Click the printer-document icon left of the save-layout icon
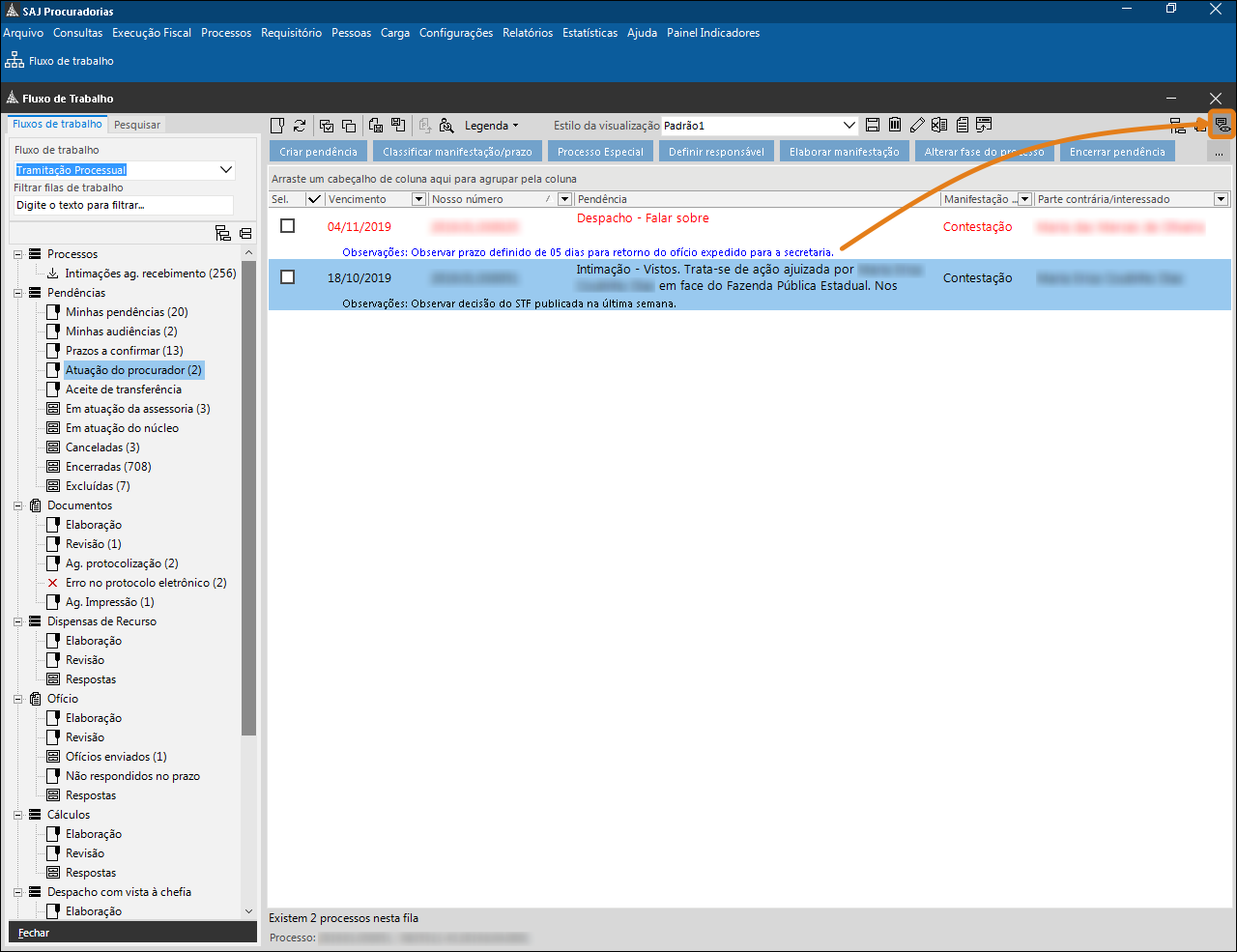 376,126
